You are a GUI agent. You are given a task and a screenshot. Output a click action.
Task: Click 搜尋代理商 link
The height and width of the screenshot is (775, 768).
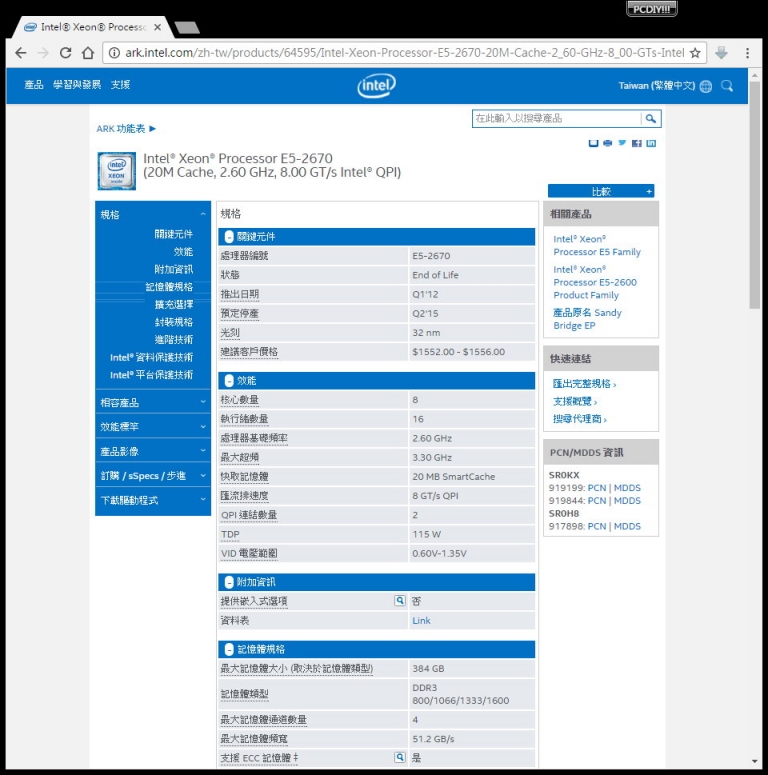pos(579,419)
